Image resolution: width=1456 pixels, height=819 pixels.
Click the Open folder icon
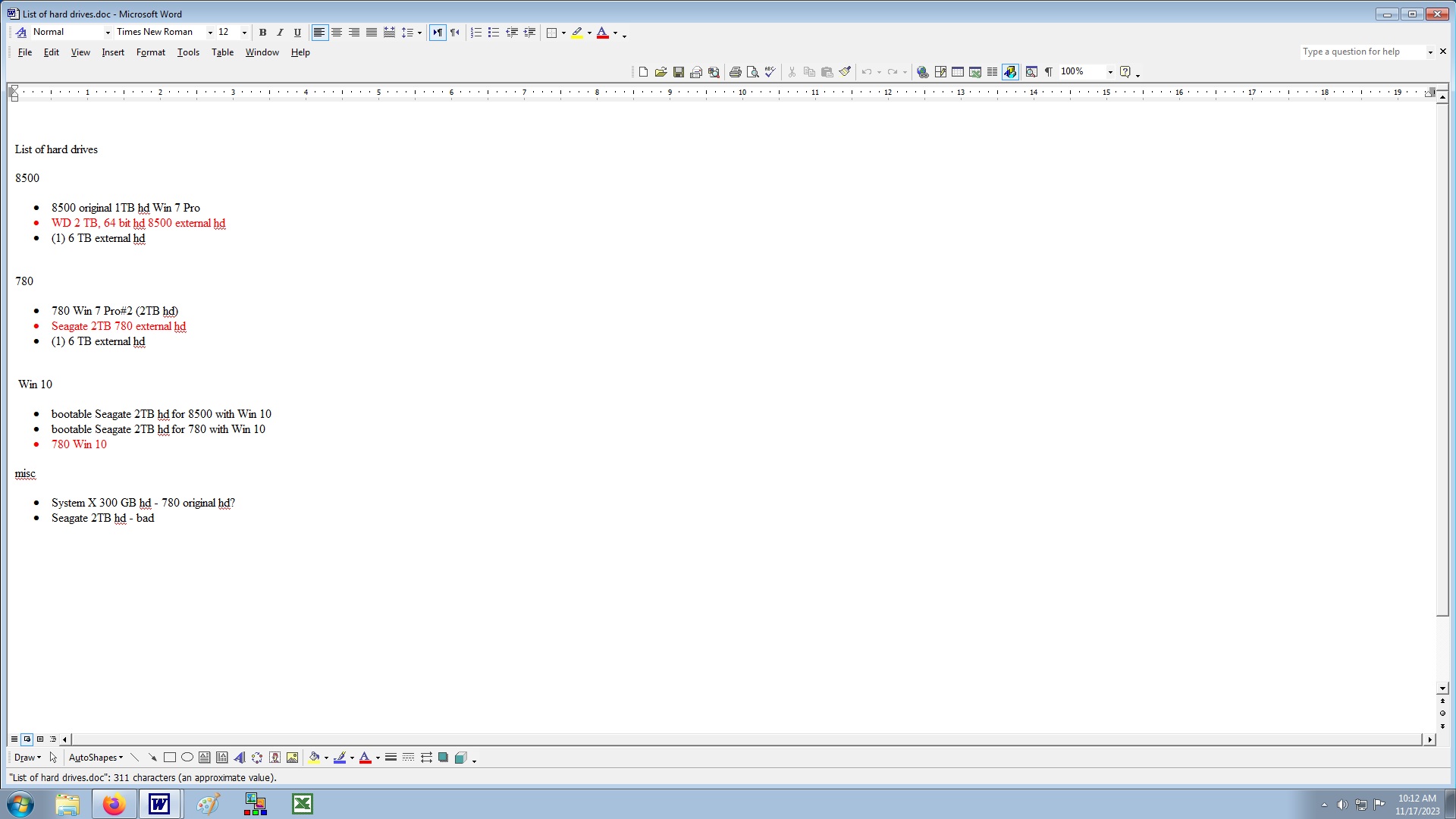[x=661, y=72]
